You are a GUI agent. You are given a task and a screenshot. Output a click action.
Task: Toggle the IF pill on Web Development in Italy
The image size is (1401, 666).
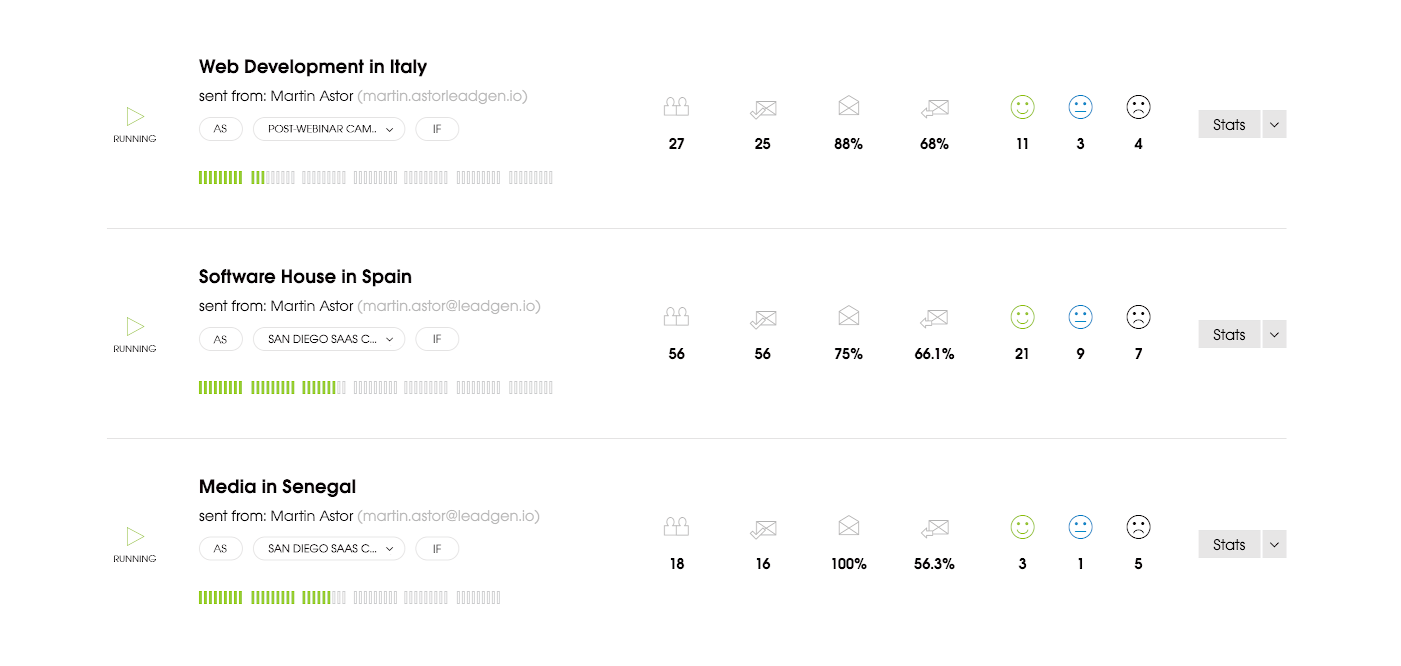tap(437, 129)
